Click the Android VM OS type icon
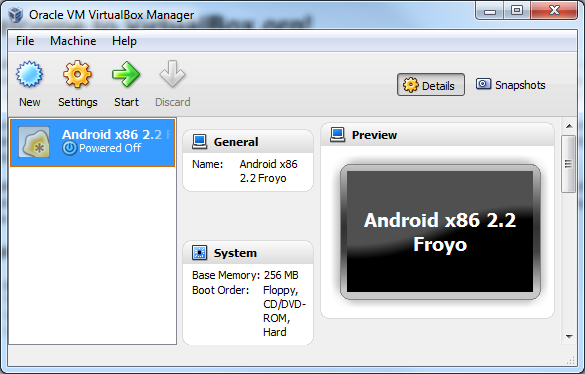Screen dimensions: 585x374 tap(34, 142)
